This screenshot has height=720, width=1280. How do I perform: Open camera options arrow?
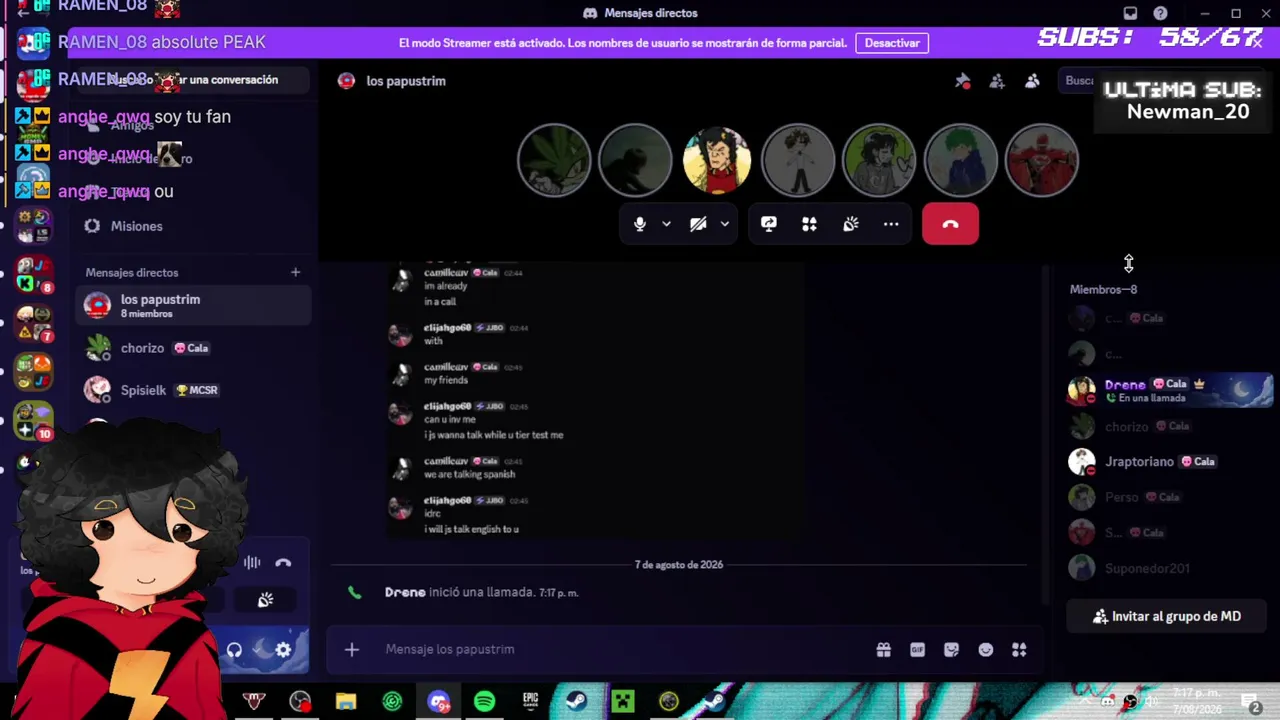[x=725, y=224]
